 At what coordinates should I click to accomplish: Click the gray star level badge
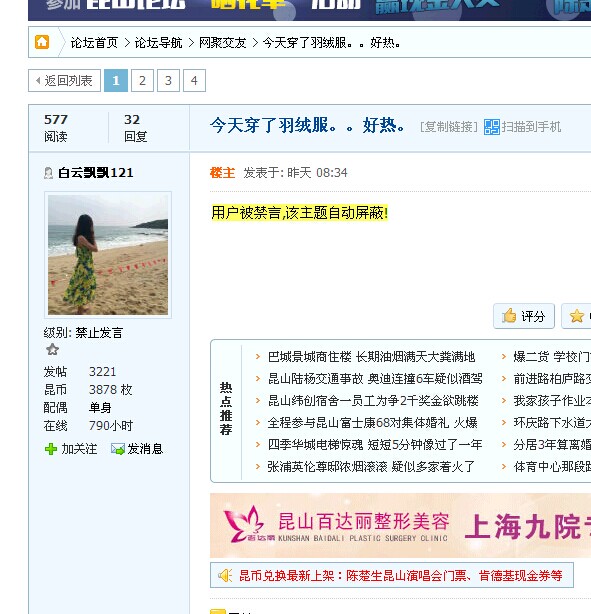[x=52, y=349]
